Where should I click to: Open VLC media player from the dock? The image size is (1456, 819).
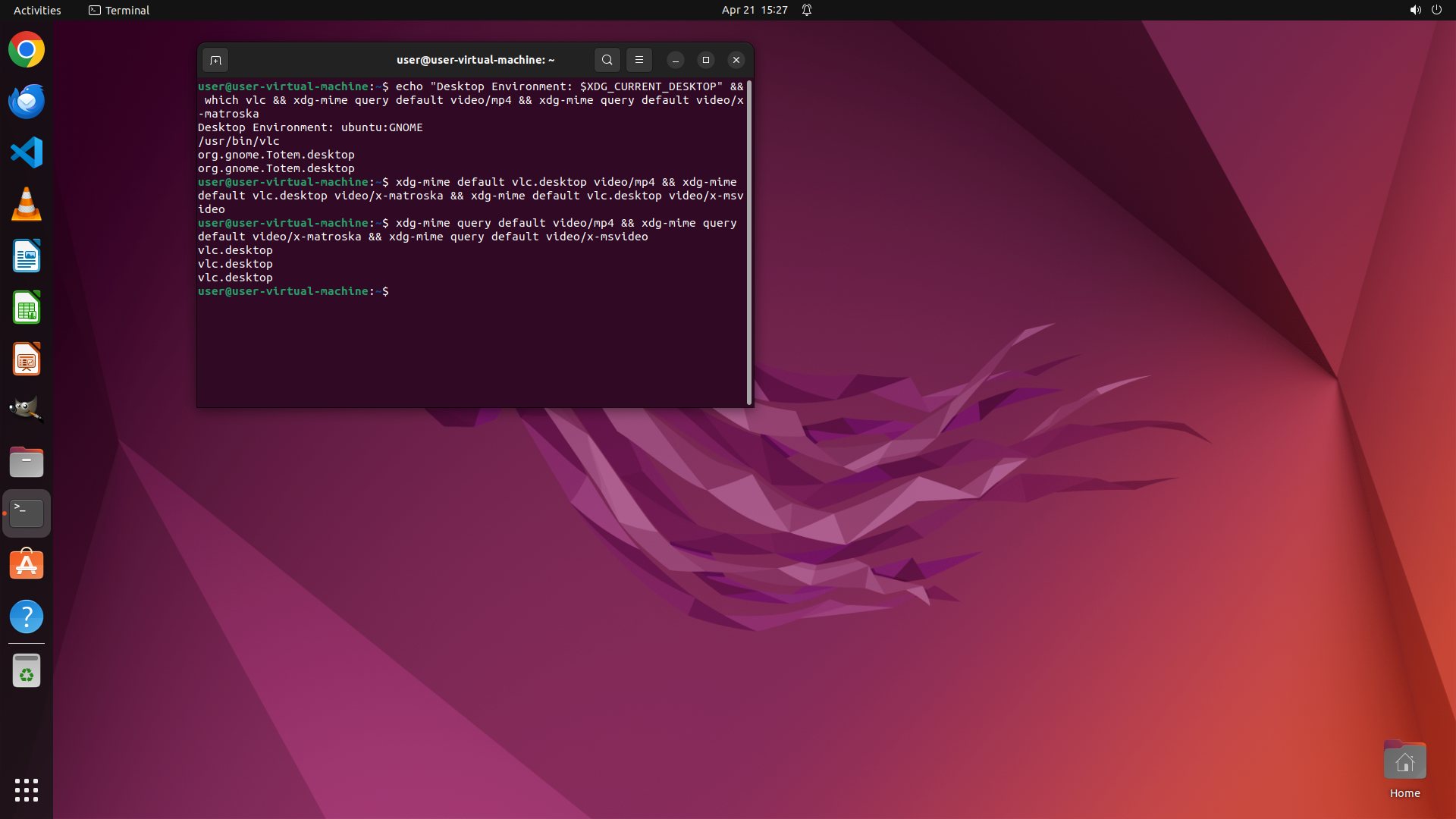27,205
